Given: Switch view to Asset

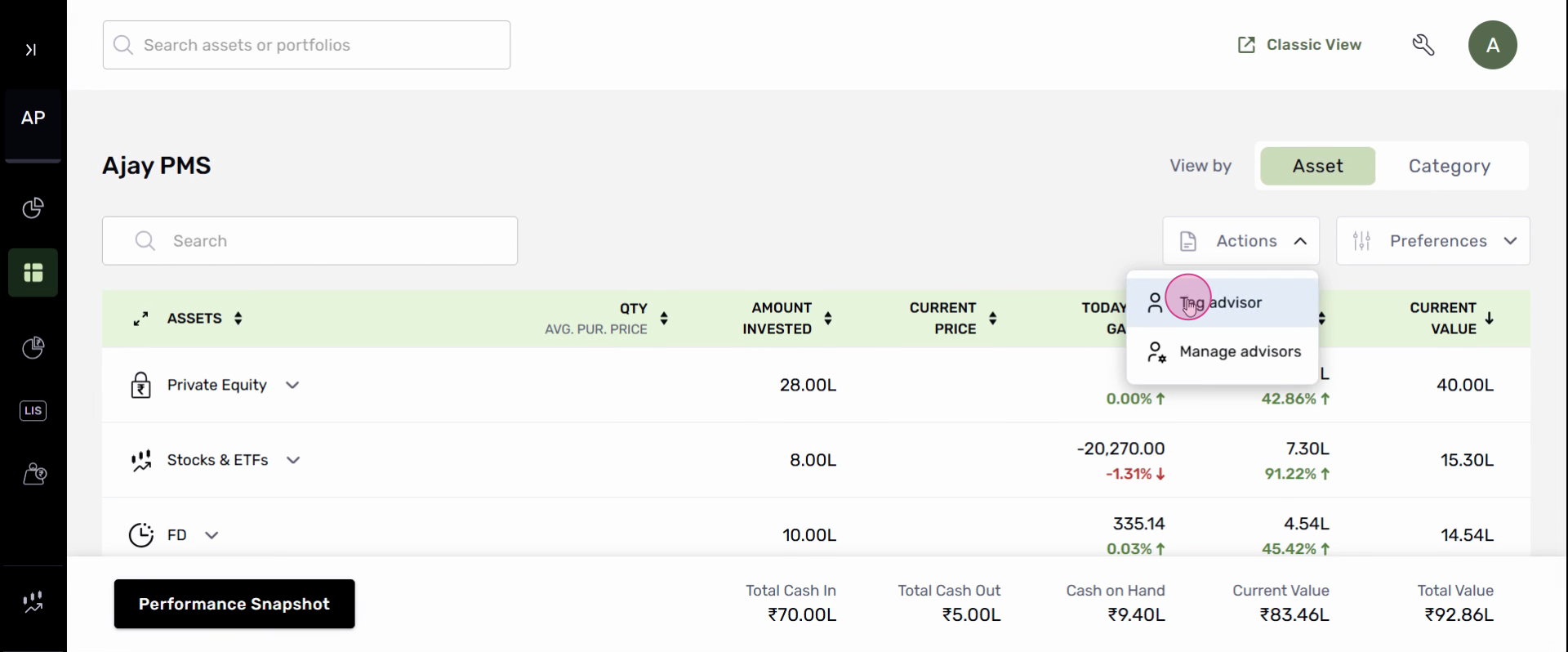Looking at the screenshot, I should [1317, 166].
